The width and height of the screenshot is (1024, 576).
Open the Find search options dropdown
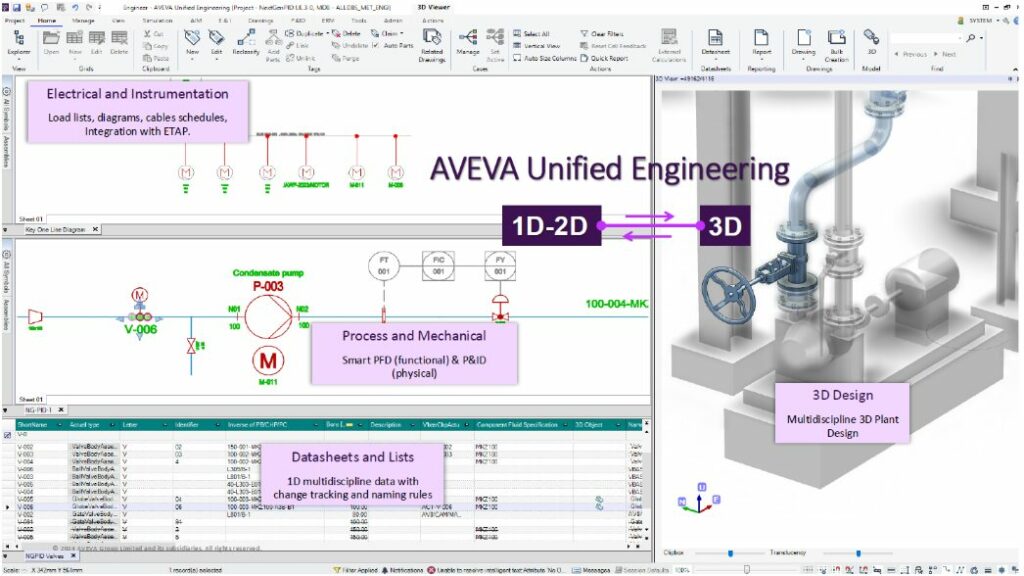[x=982, y=38]
